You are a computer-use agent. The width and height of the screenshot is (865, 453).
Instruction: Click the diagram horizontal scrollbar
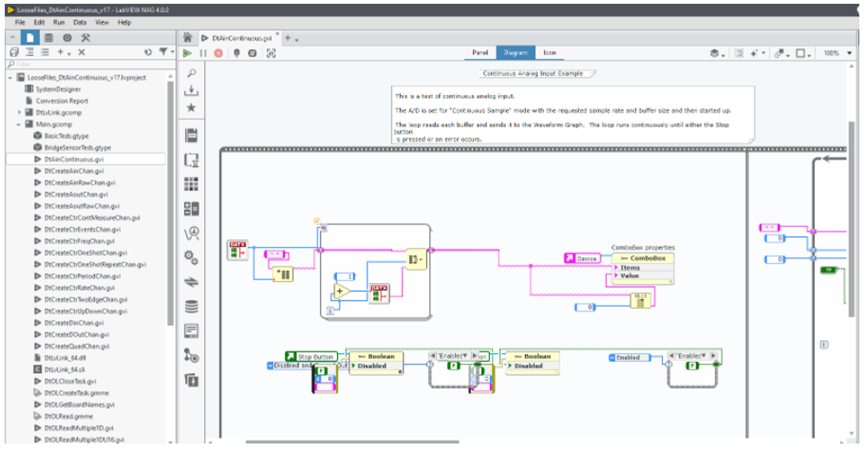tap(400, 442)
